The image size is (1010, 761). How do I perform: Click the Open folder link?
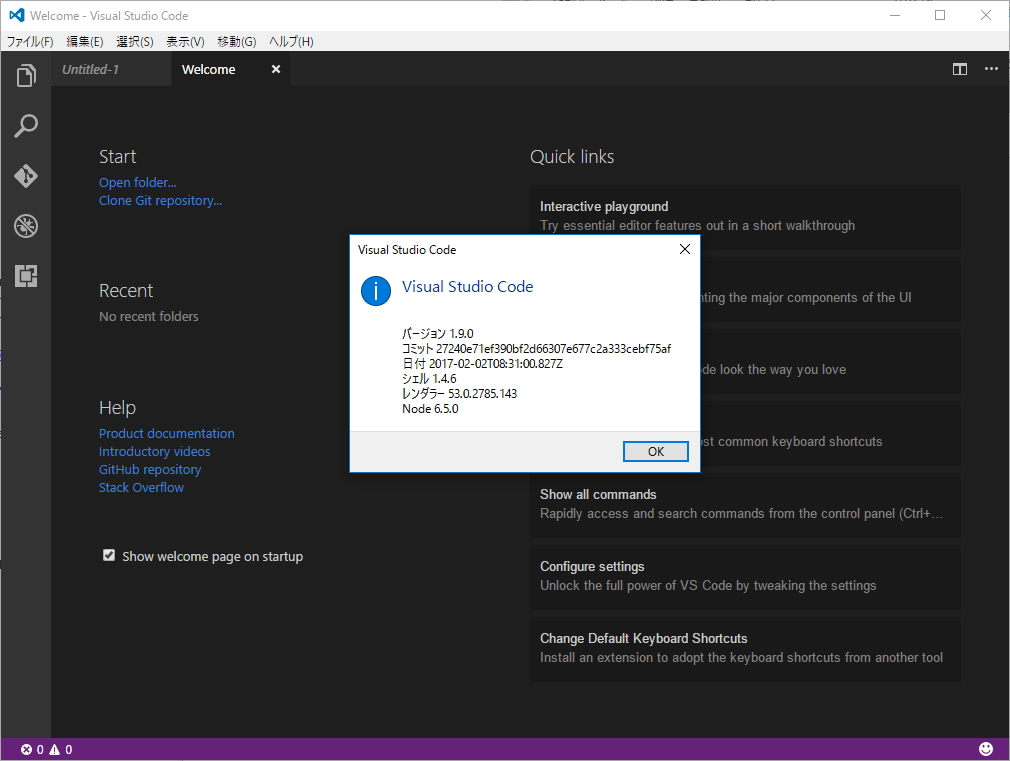pyautogui.click(x=137, y=182)
